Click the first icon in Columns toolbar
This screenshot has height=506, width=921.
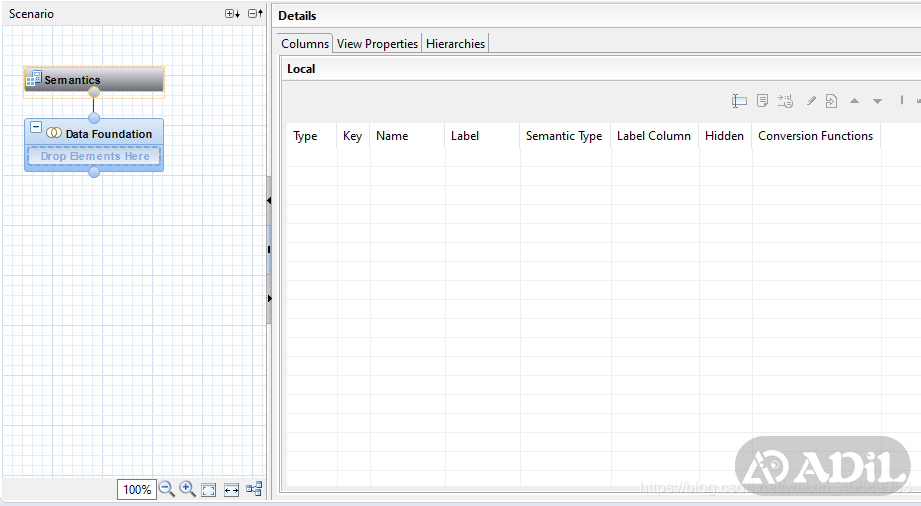click(739, 101)
